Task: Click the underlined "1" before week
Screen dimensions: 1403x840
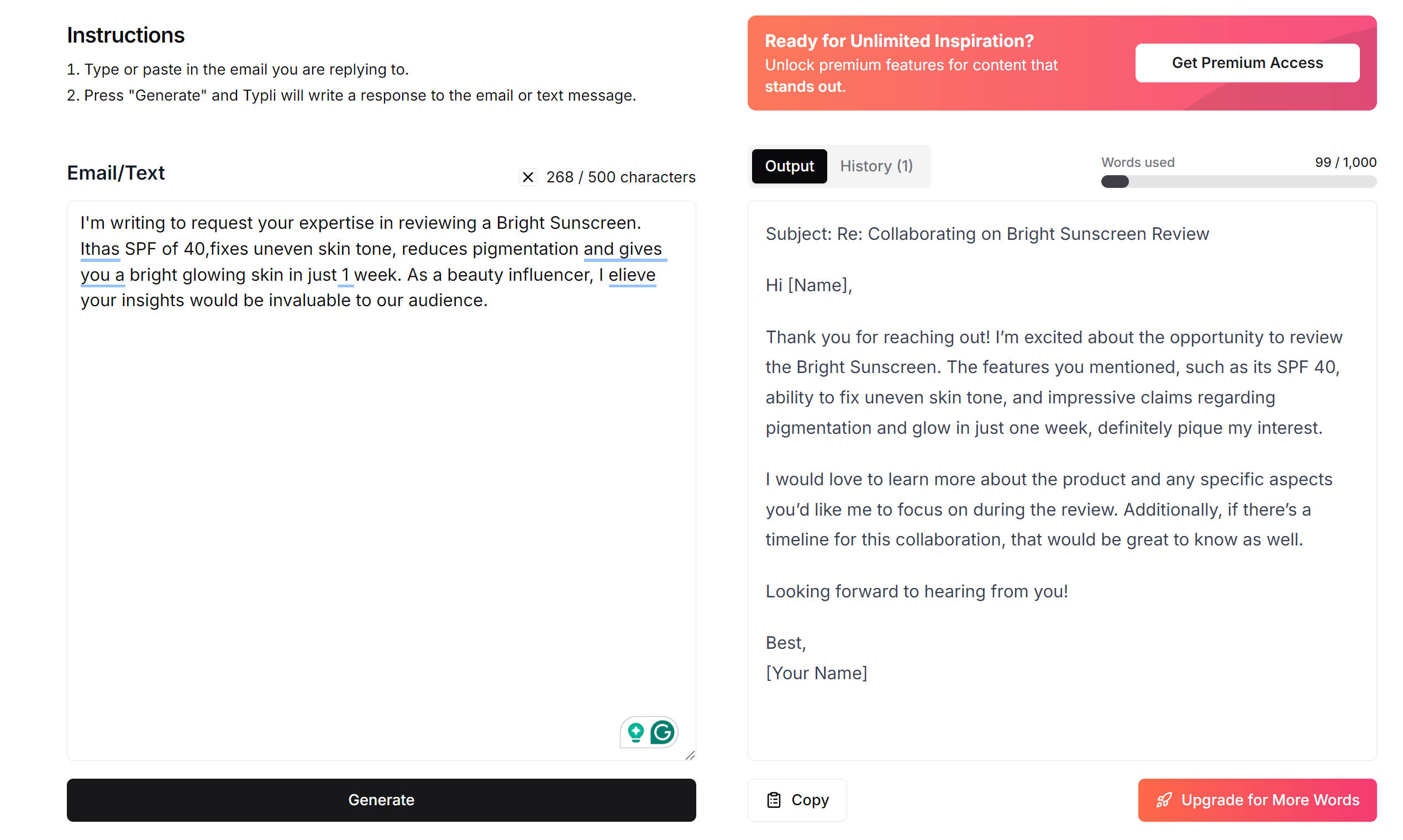Action: pyautogui.click(x=345, y=275)
